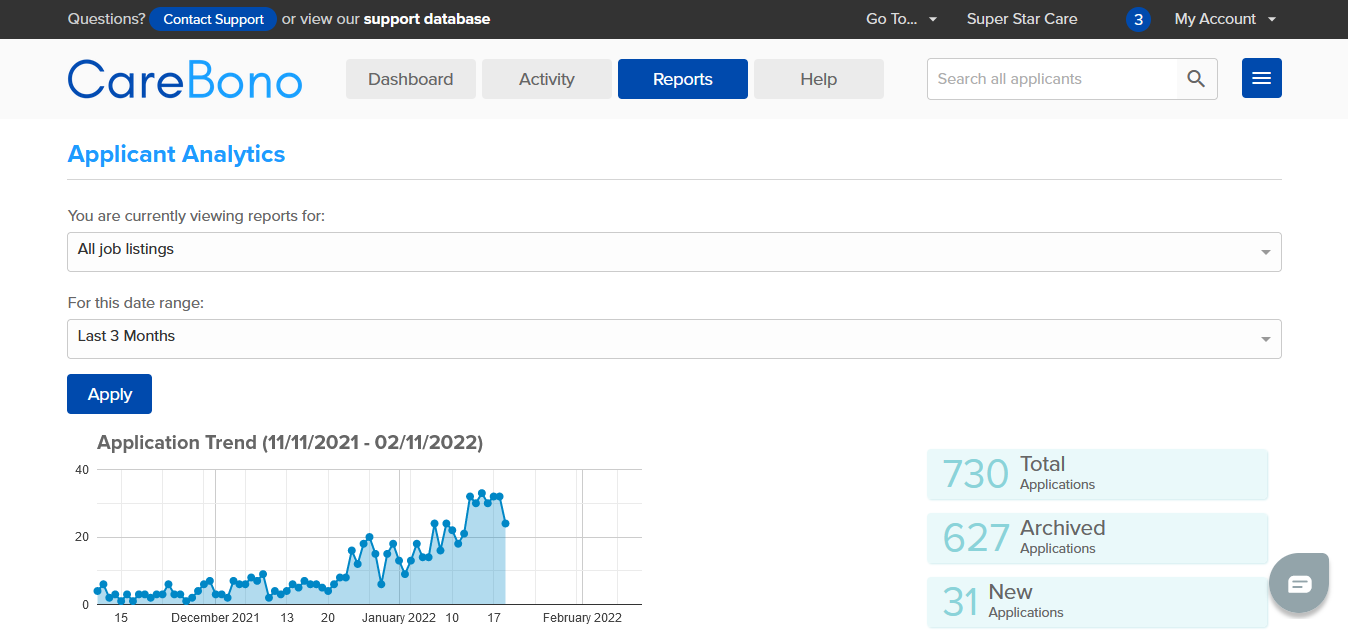Click the 730 Total Applications card
1348x633 pixels.
[1097, 474]
